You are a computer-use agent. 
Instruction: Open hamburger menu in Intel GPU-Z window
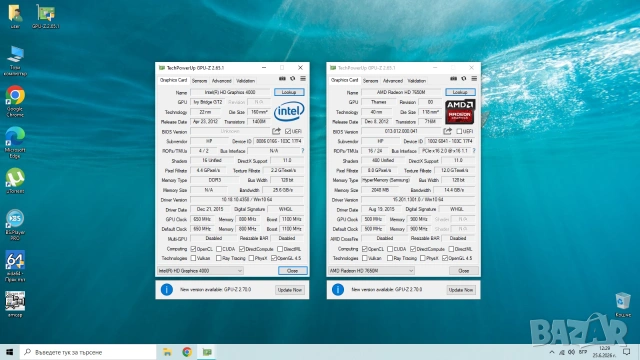[x=303, y=79]
